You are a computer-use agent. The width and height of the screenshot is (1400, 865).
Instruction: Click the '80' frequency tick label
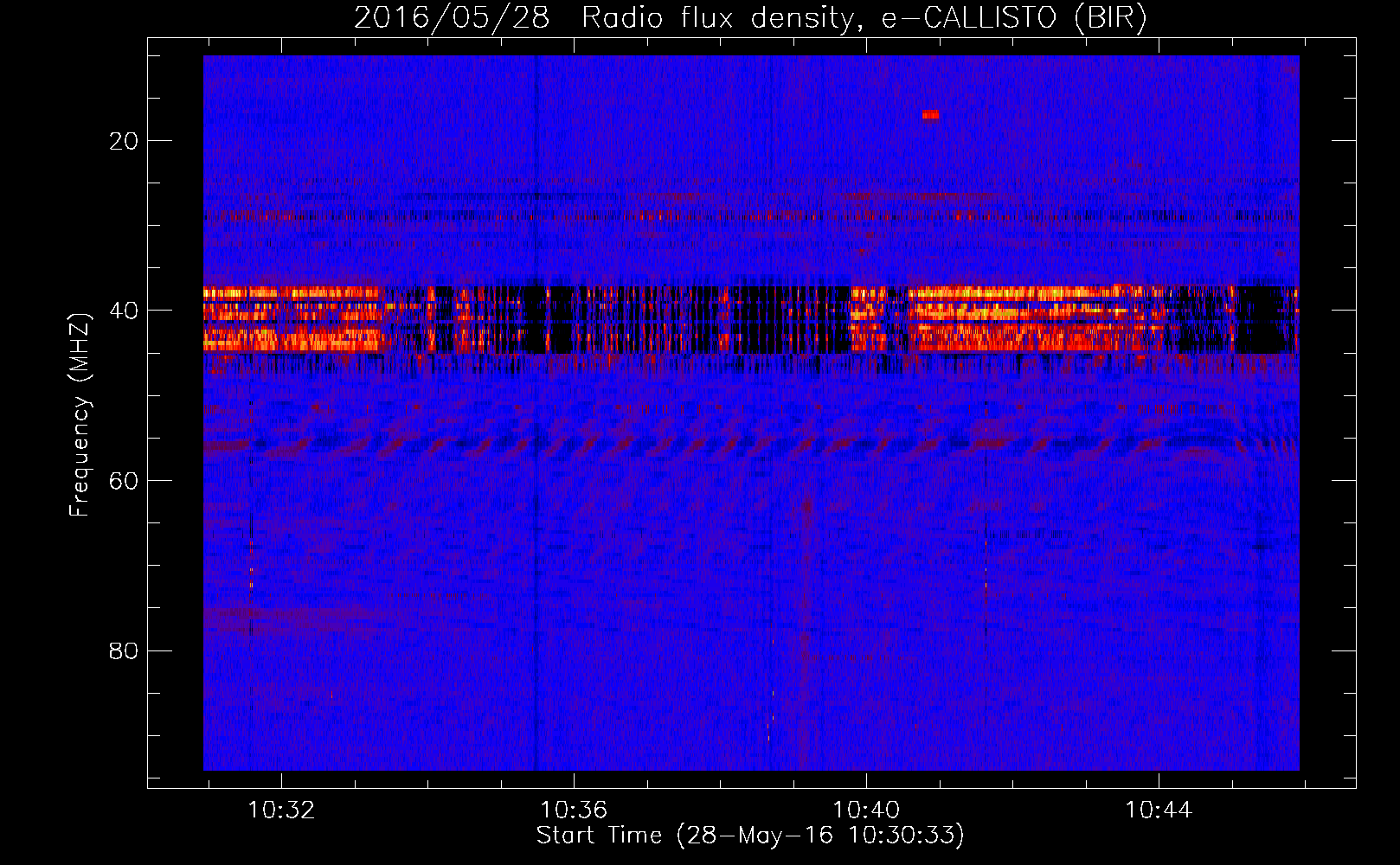click(x=124, y=650)
